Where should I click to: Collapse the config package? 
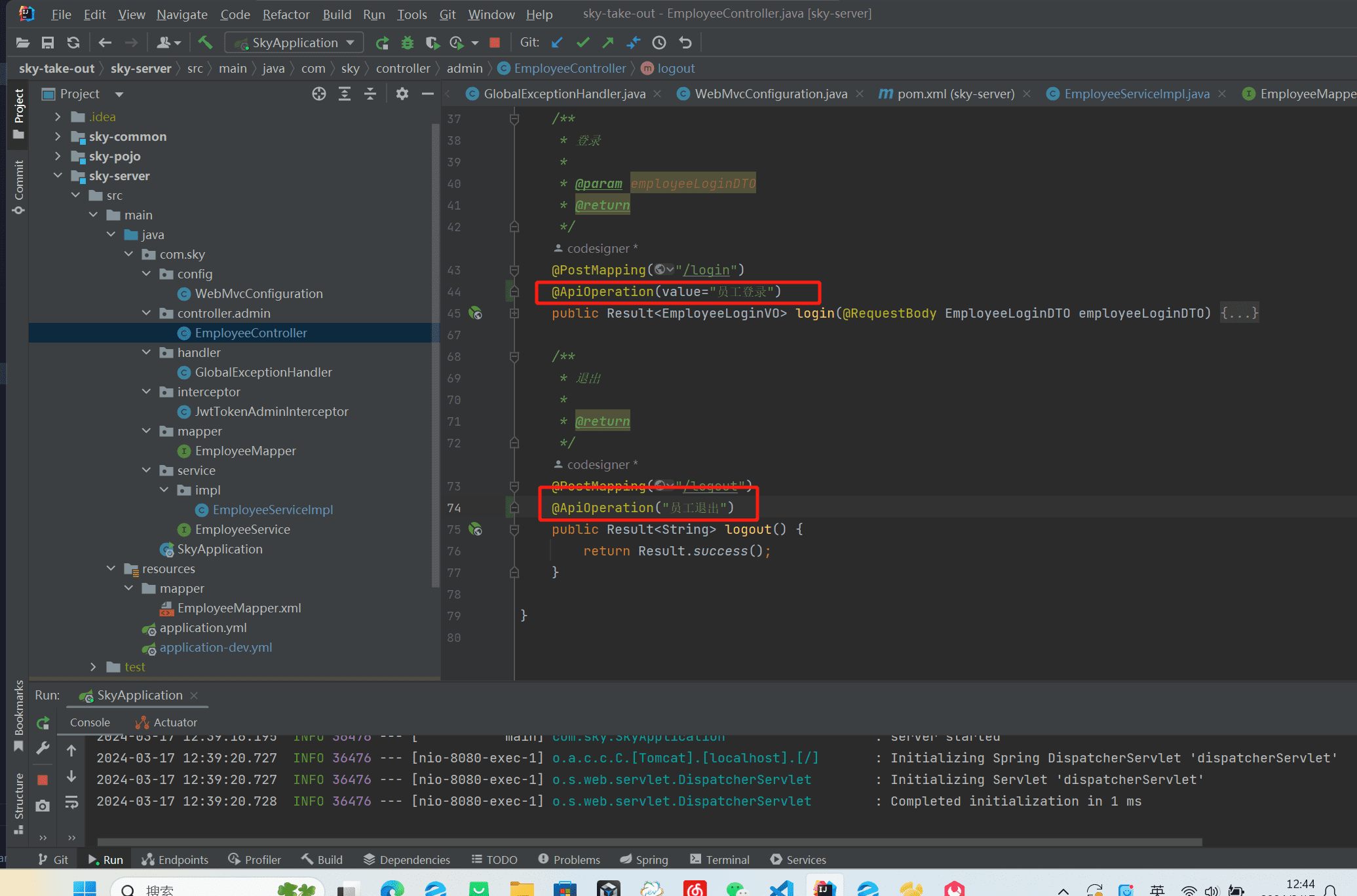coord(147,274)
